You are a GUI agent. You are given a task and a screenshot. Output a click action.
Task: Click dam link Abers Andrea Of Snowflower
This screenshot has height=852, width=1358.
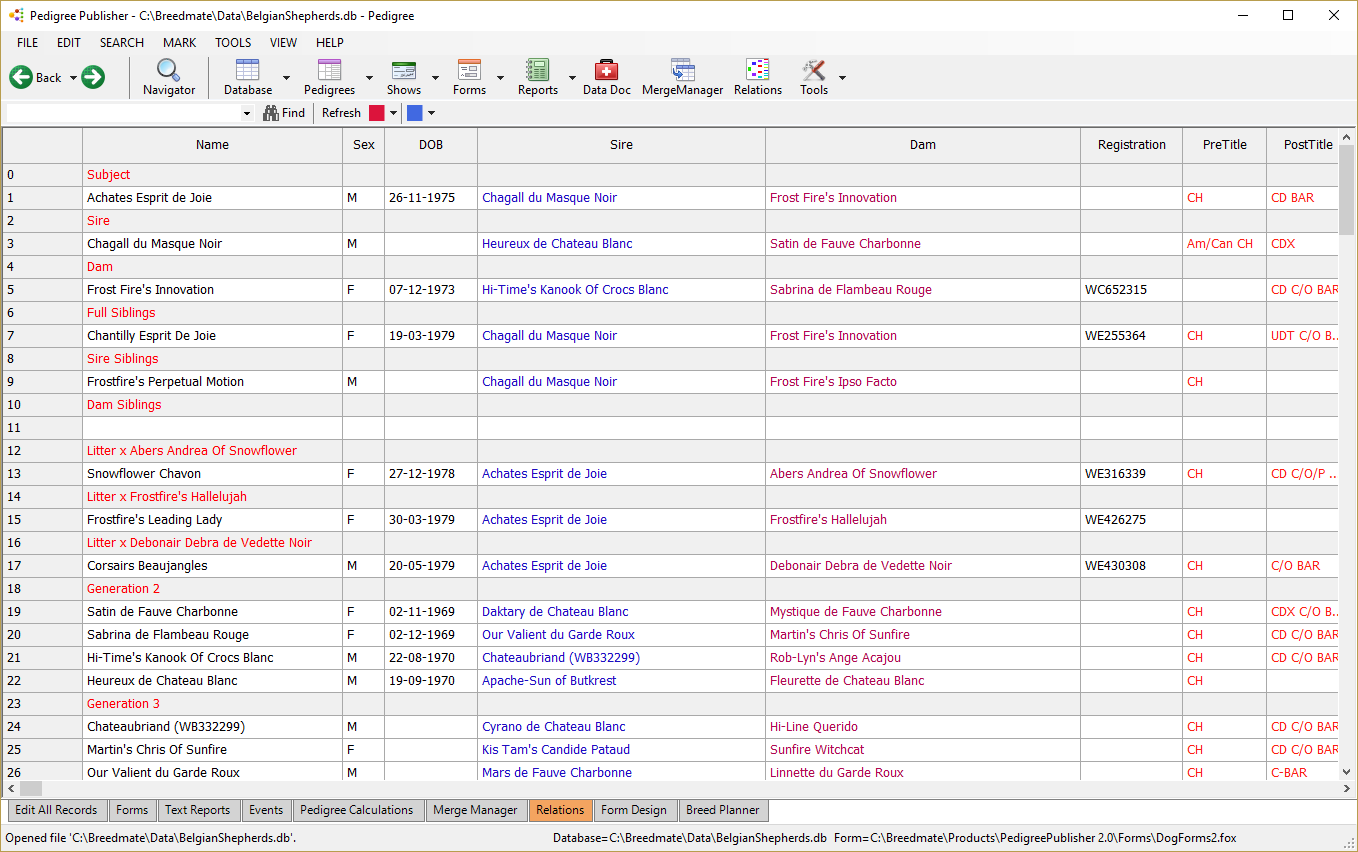tap(853, 474)
